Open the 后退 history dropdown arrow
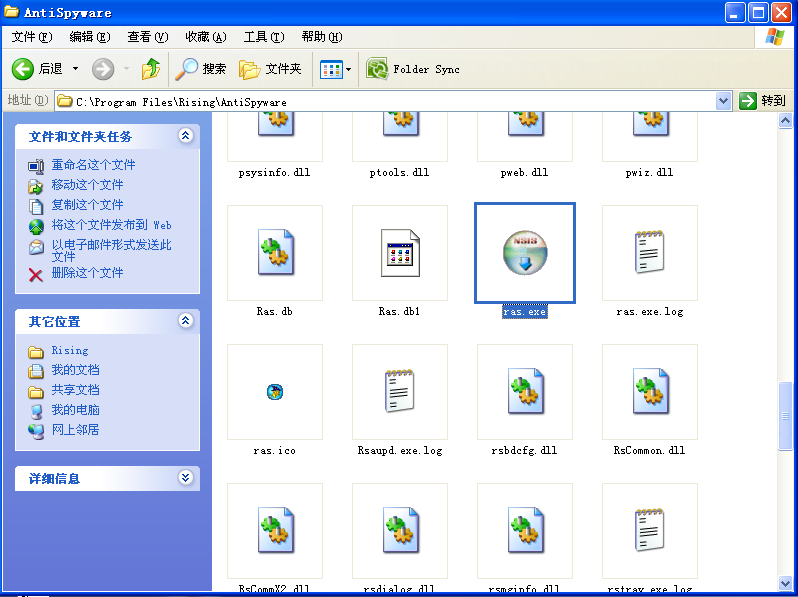 [75, 69]
